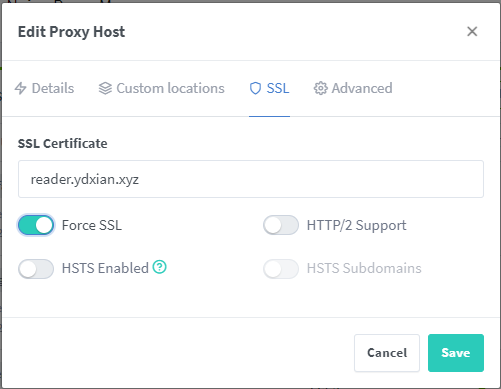The width and height of the screenshot is (501, 389).
Task: Turn on the HSTS Enabled switch
Action: (36, 269)
